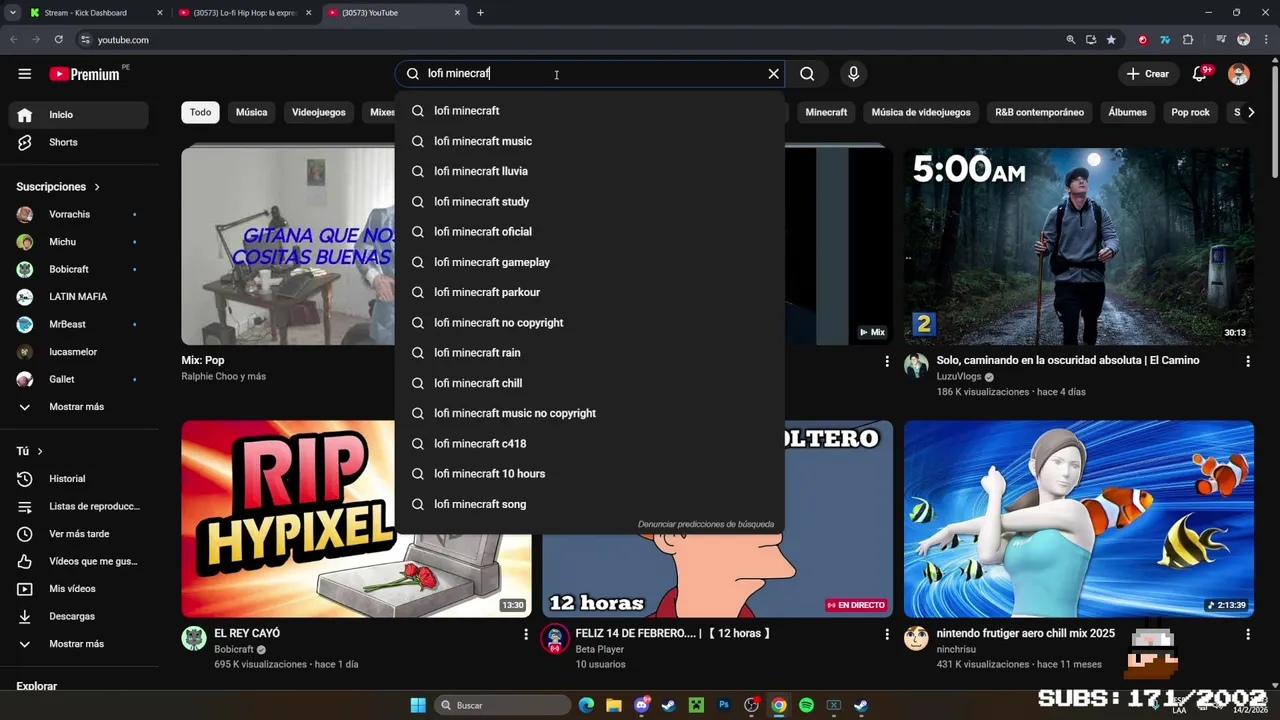This screenshot has width=1280, height=720.
Task: Open Spotify from the taskbar
Action: 806,705
